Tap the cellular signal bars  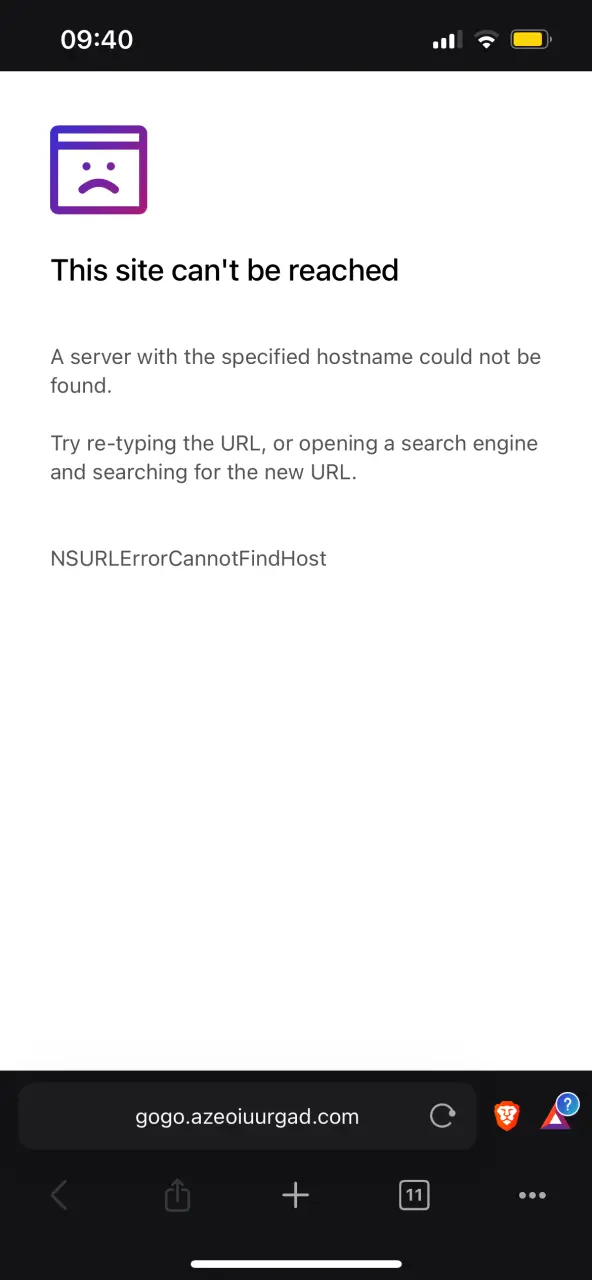coord(446,41)
